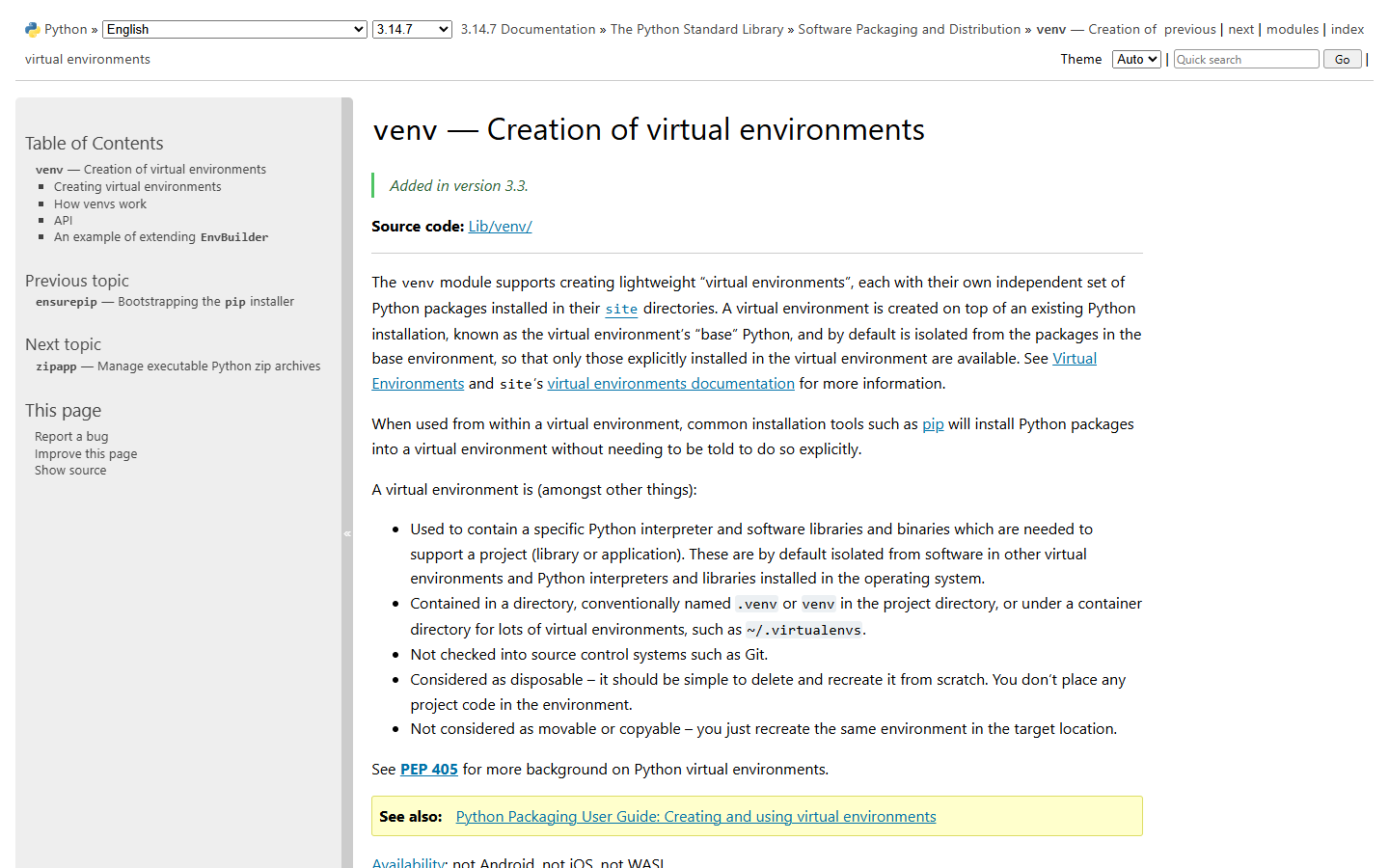Click the 'Added in version 3.3.' note

[459, 186]
